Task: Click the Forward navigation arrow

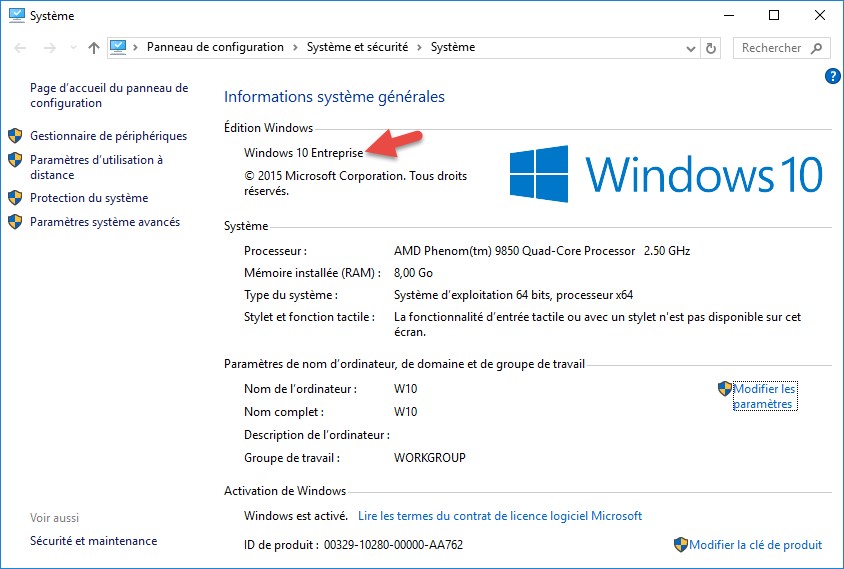Action: tap(47, 48)
